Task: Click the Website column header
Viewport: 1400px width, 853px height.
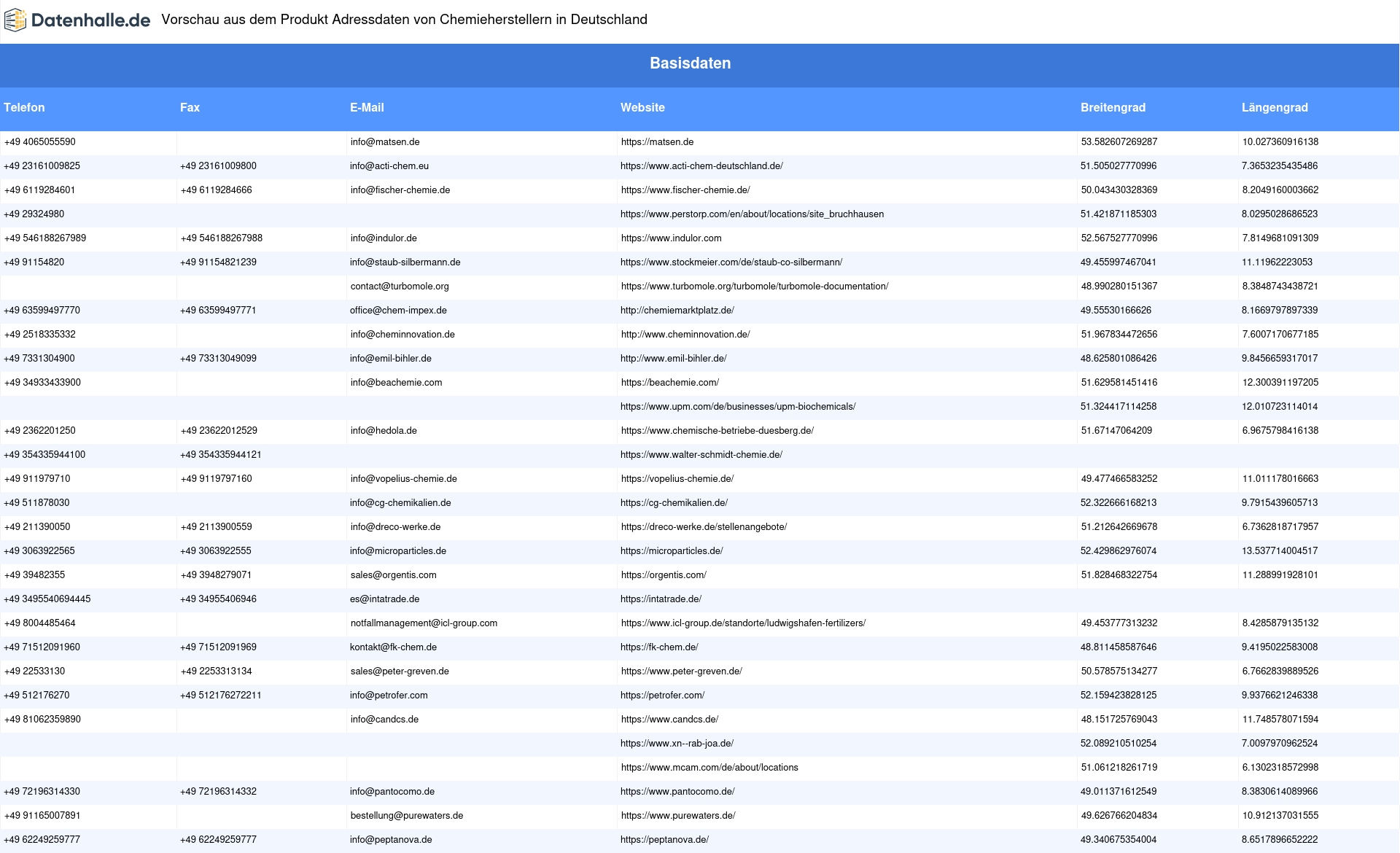Action: pos(642,108)
